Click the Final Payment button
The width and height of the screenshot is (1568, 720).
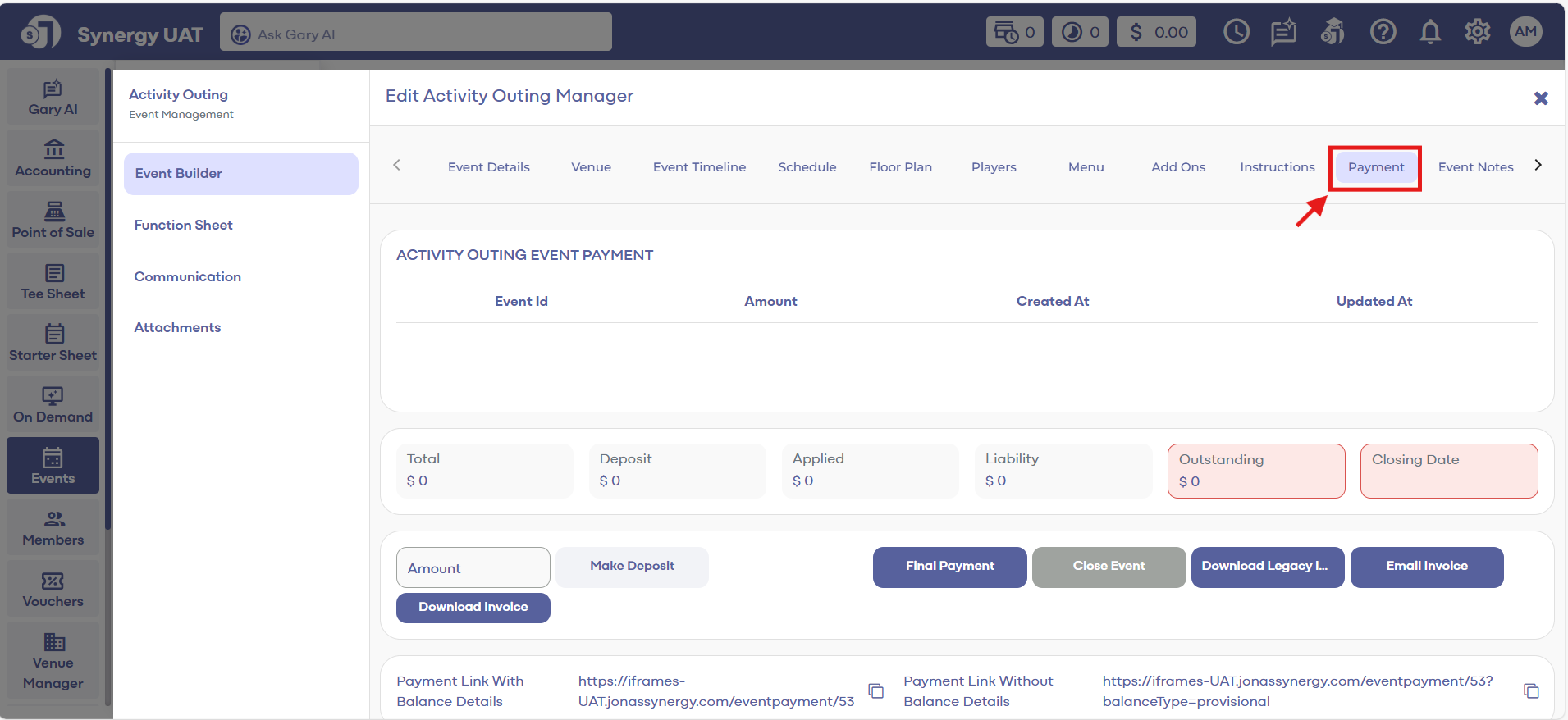[949, 567]
